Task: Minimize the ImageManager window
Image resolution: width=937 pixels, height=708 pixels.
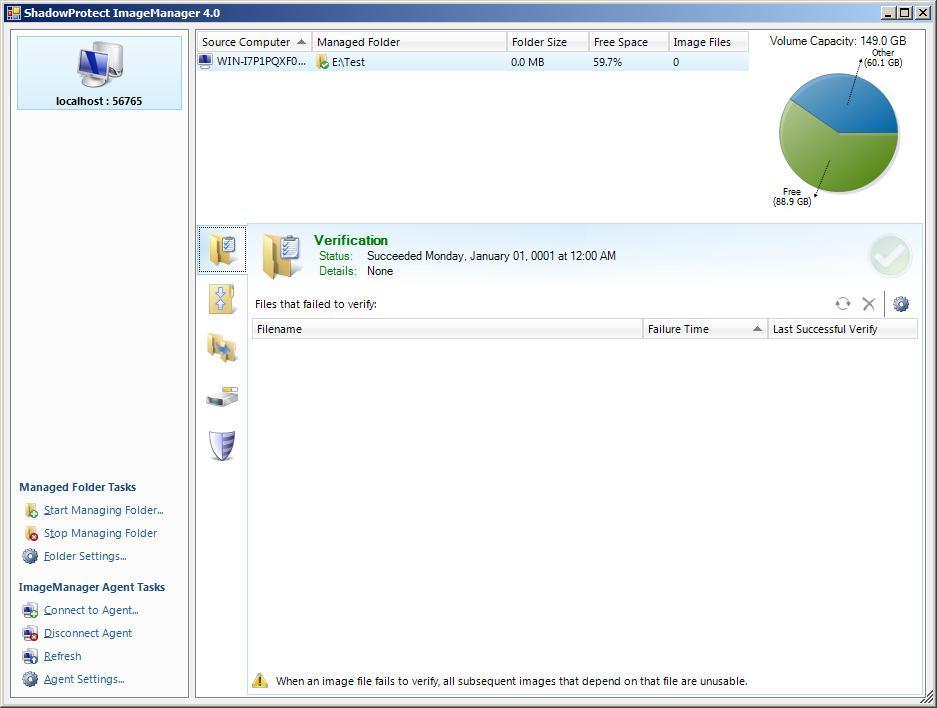Action: [x=889, y=13]
